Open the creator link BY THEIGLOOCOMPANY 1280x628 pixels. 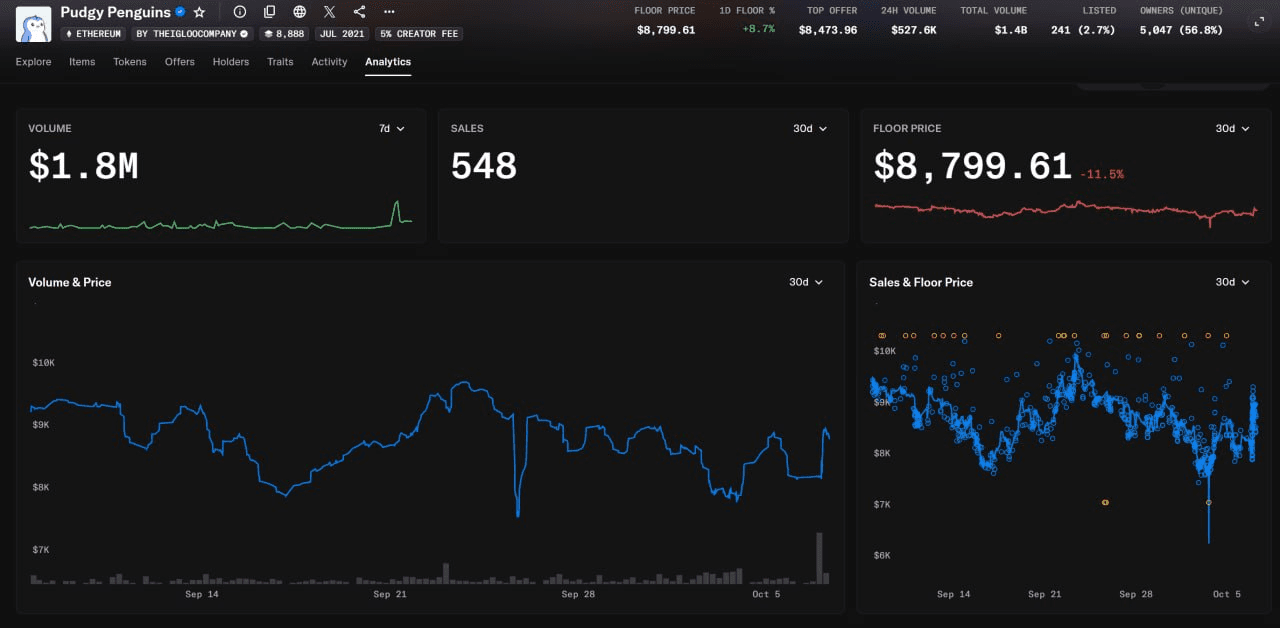pos(192,33)
